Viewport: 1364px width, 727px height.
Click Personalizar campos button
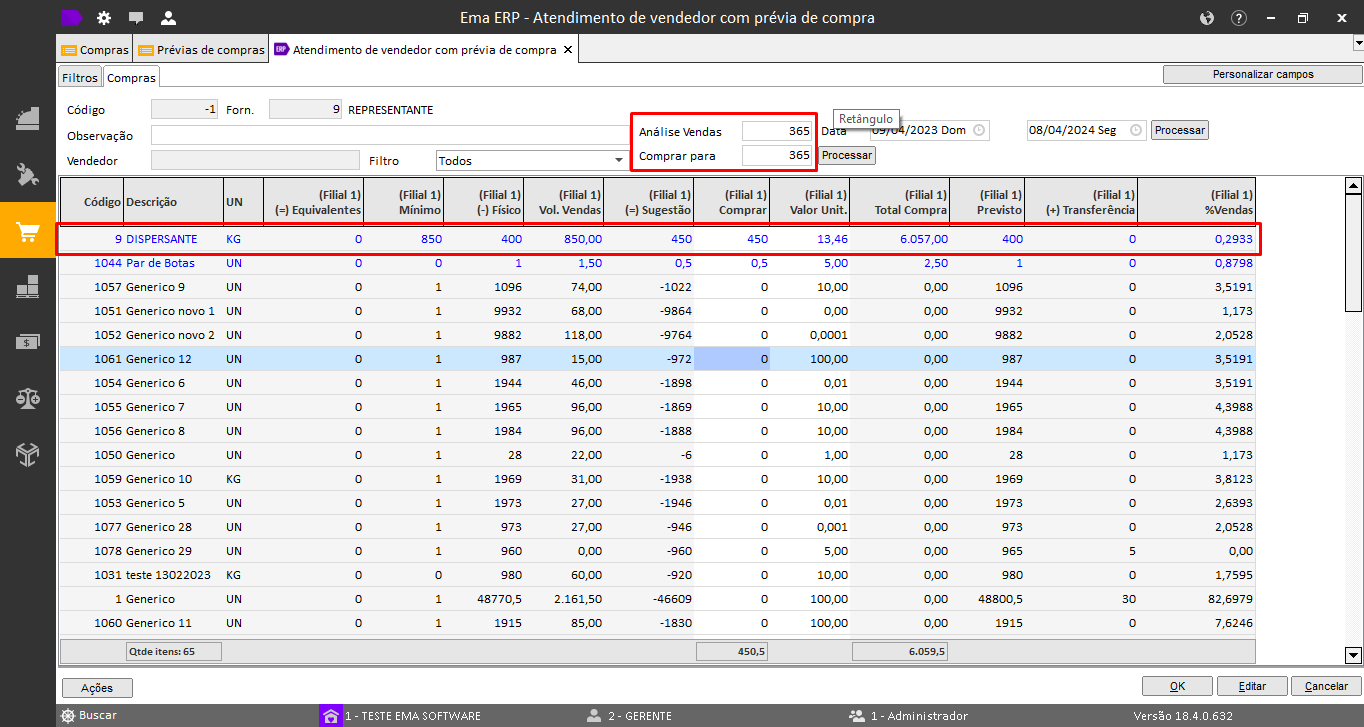tap(1263, 74)
